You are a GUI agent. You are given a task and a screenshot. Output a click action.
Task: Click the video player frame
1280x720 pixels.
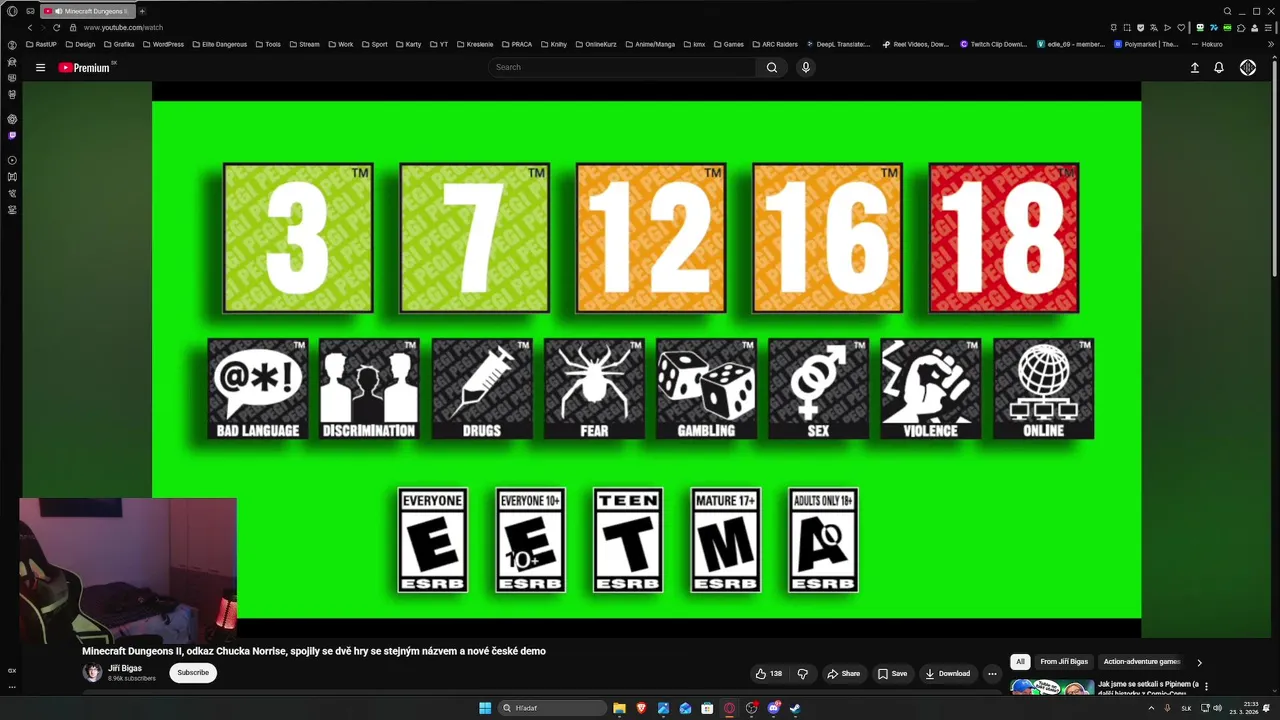pos(646,360)
